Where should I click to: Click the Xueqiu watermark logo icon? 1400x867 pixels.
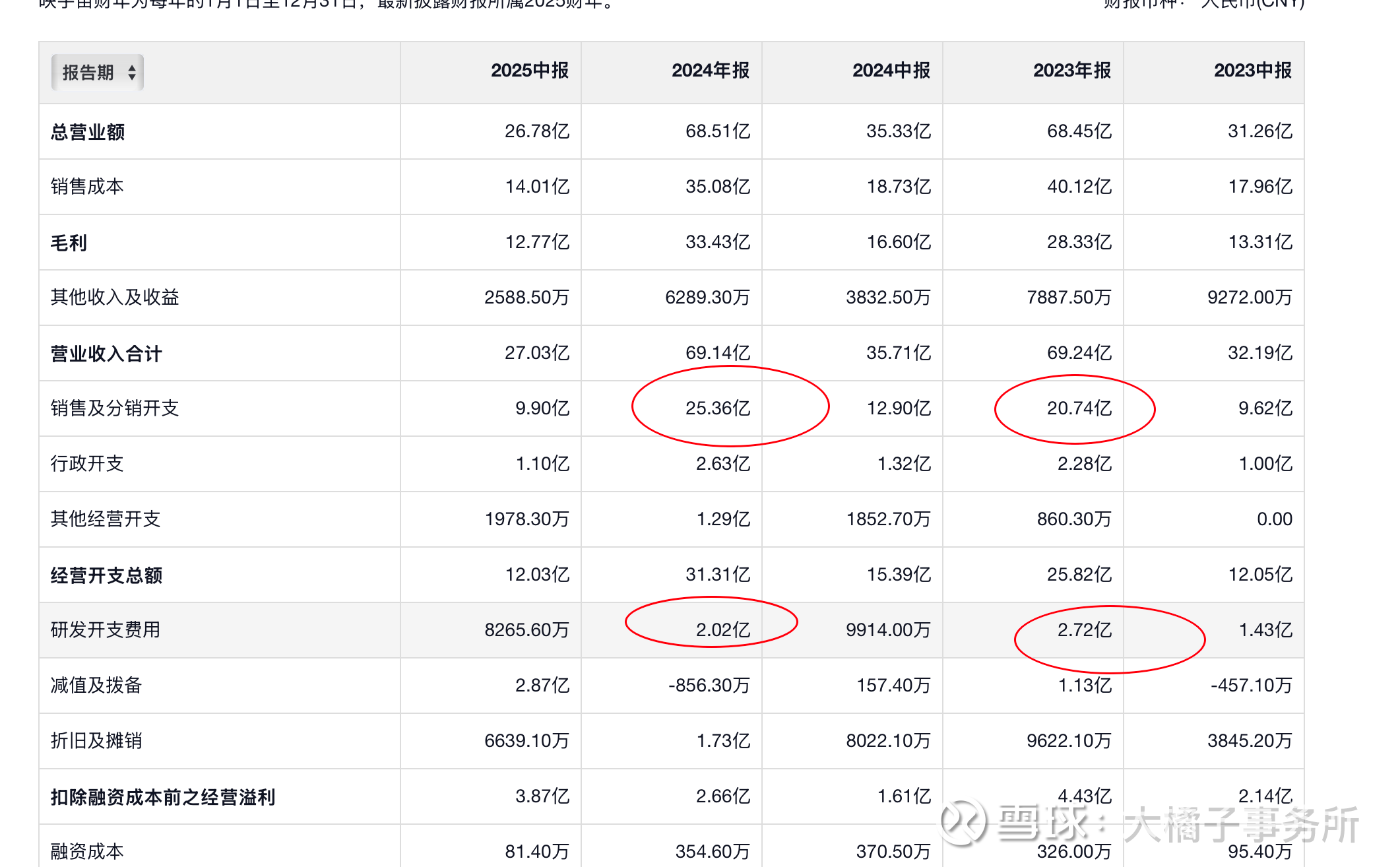963,822
